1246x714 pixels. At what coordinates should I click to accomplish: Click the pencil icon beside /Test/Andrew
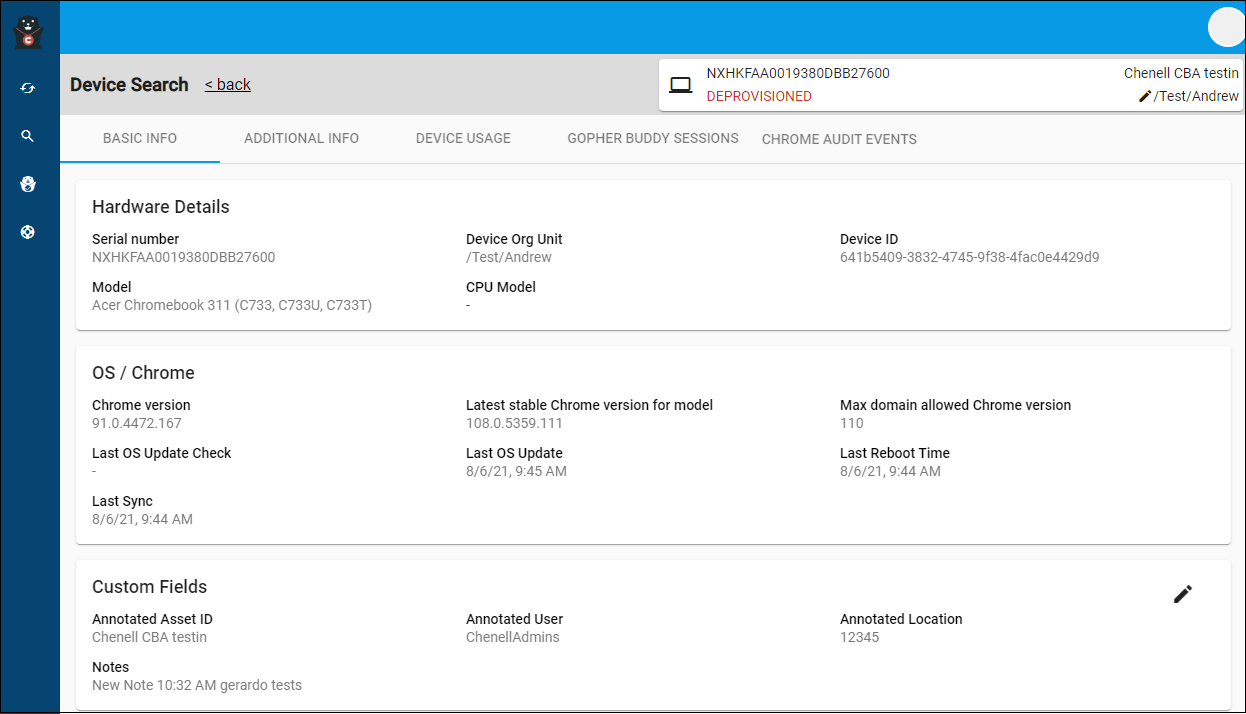coord(1145,96)
